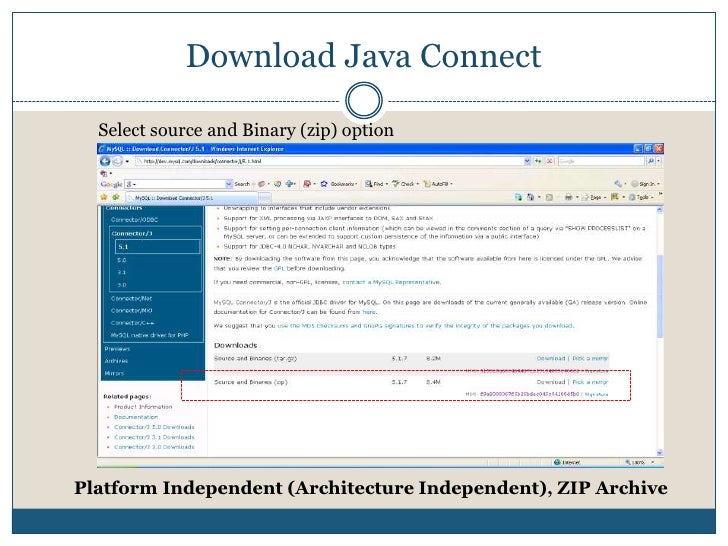Open the Google toolbar search box dropdown

(229, 184)
